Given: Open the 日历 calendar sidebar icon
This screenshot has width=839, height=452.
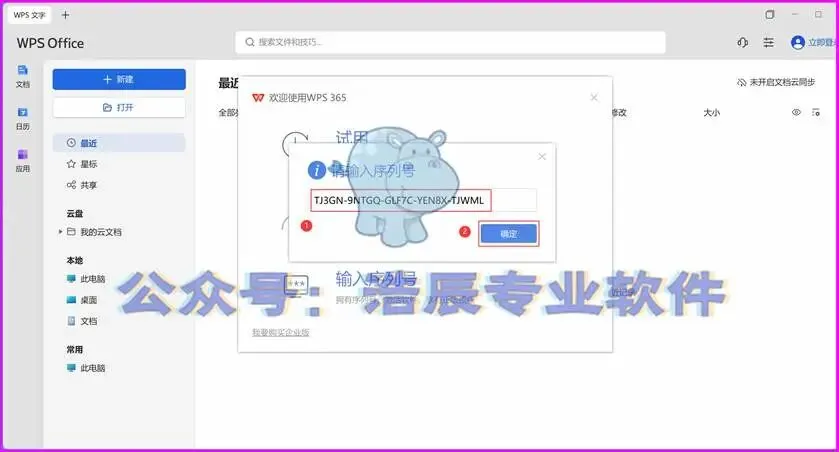Looking at the screenshot, I should coord(22,118).
